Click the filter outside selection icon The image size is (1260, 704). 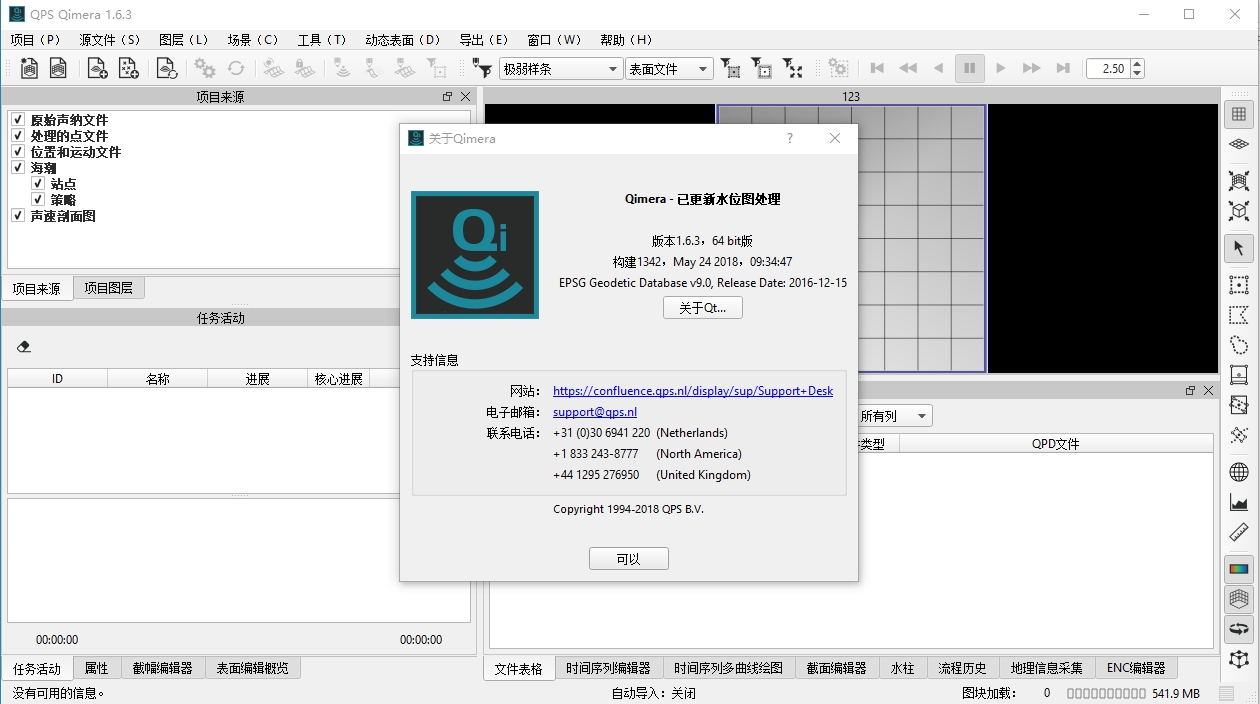coord(762,68)
